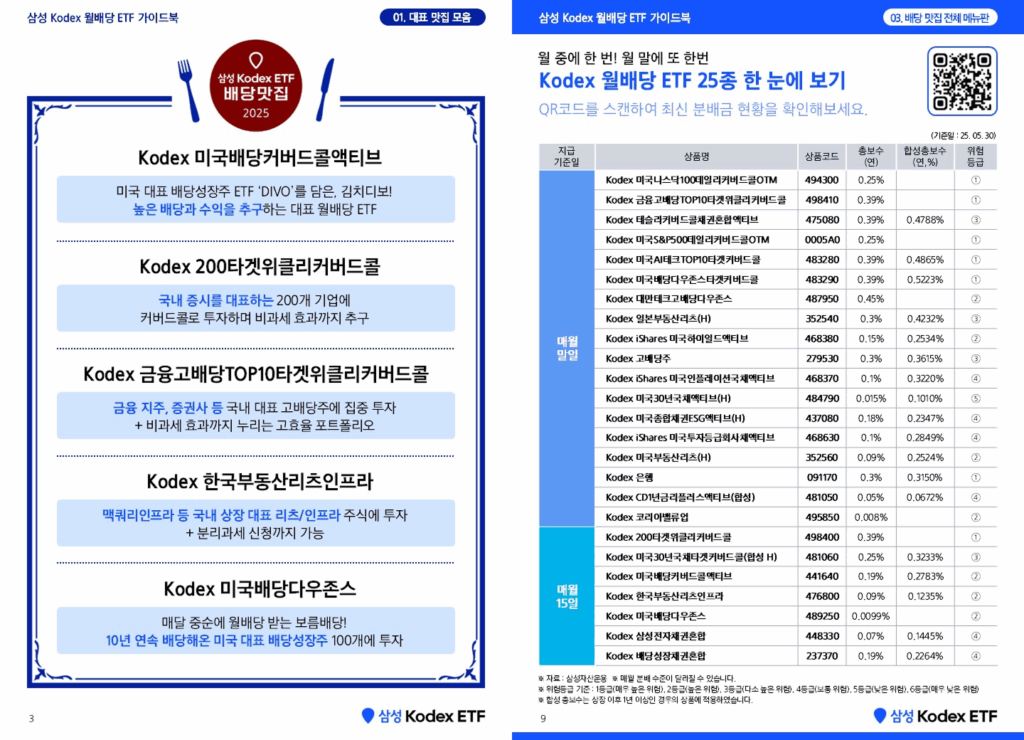Click the title Kodex 월배당 ETF 25종 한 눈에 보기

(692, 81)
